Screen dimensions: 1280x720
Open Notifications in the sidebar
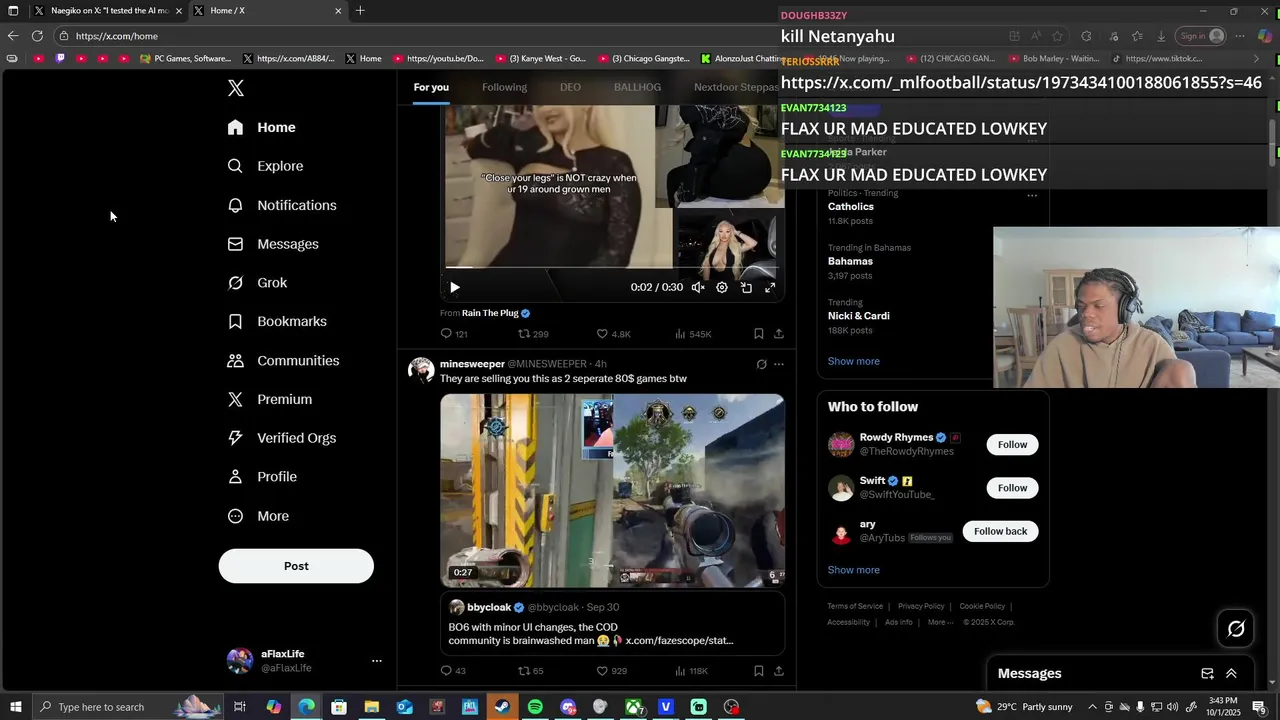[x=281, y=205]
